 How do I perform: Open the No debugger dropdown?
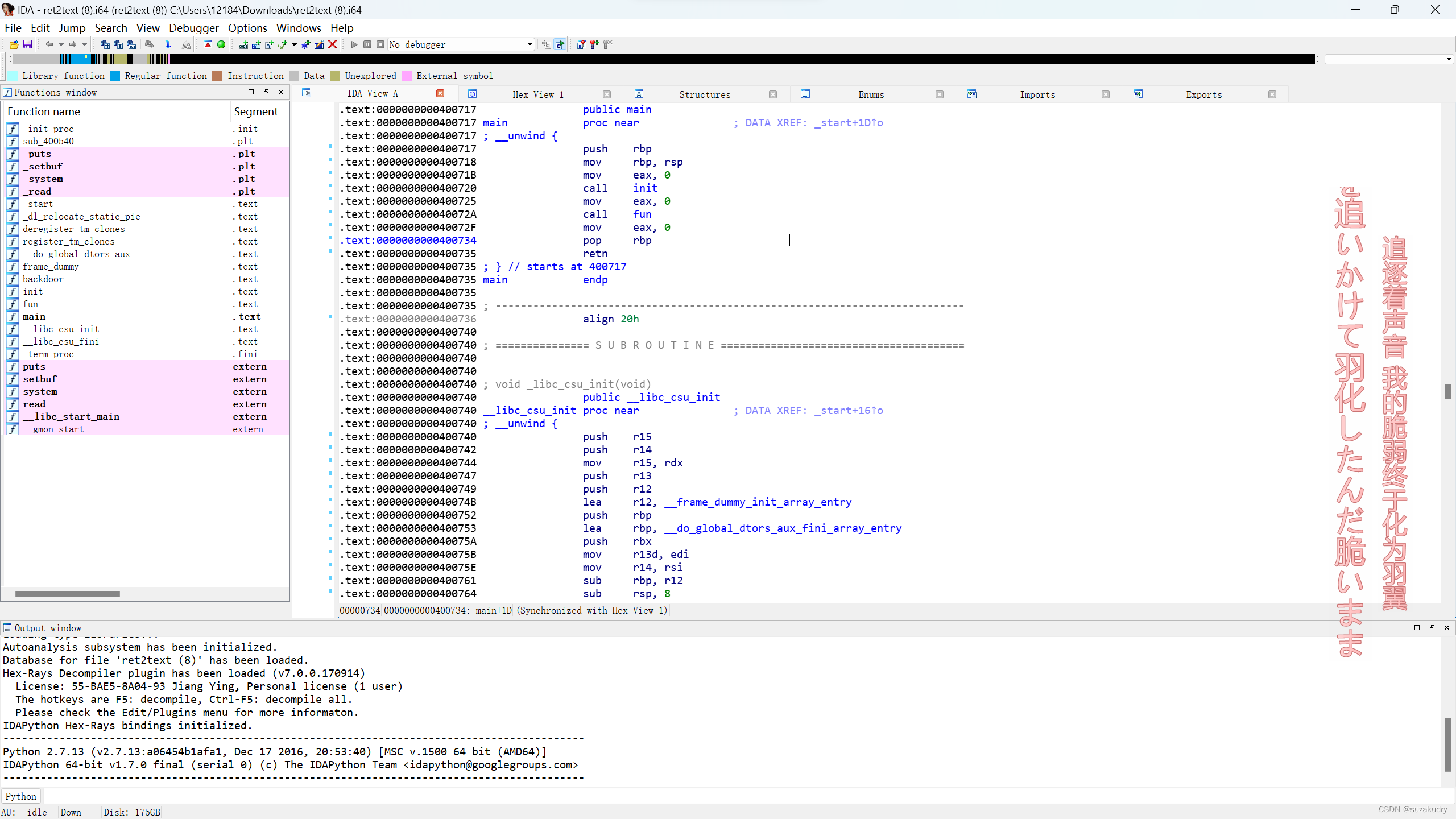529,44
